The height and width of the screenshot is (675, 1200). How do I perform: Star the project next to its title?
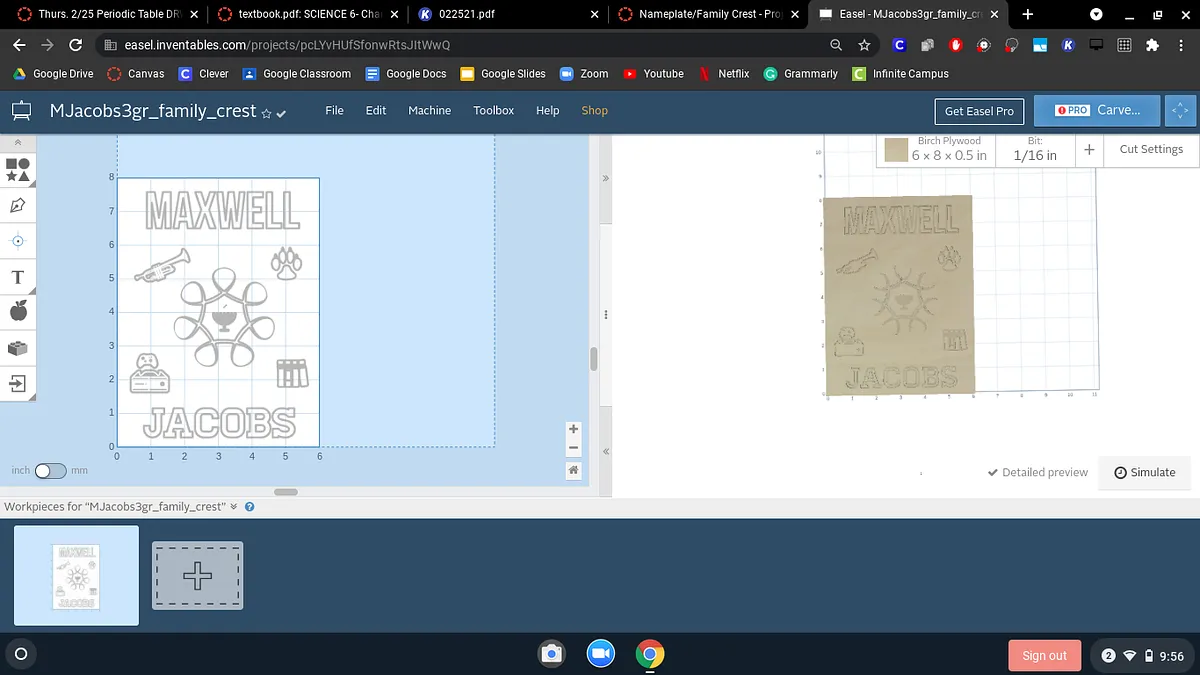pos(266,113)
